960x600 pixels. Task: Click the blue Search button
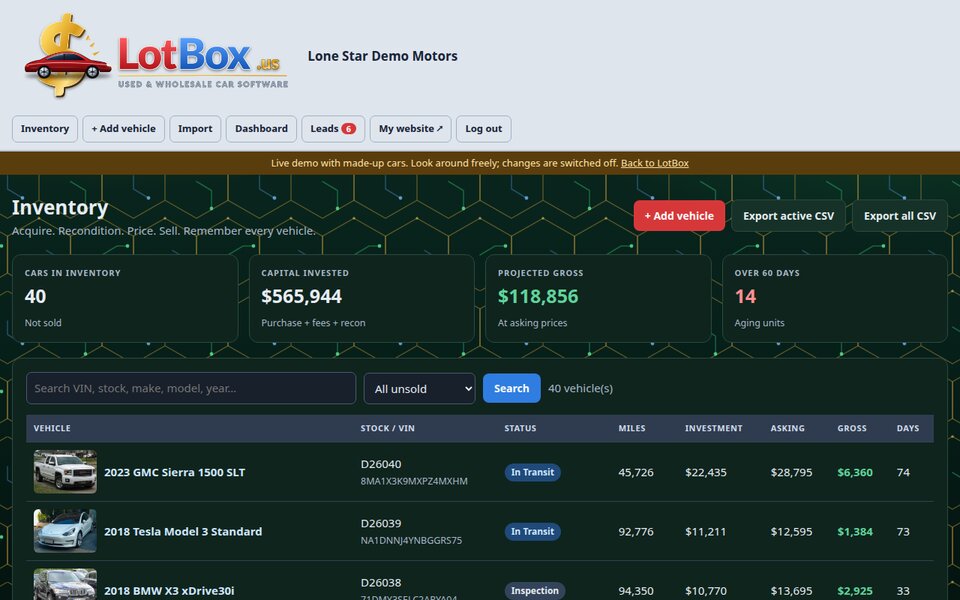512,388
